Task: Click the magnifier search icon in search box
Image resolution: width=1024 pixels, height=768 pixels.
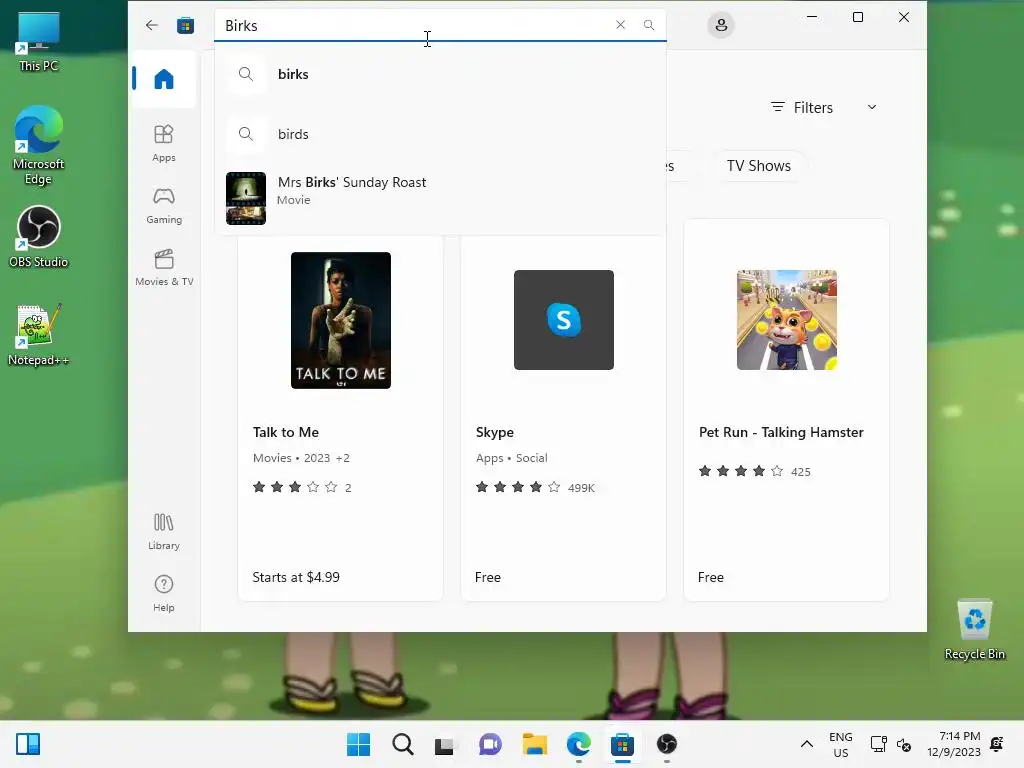Action: [x=648, y=25]
